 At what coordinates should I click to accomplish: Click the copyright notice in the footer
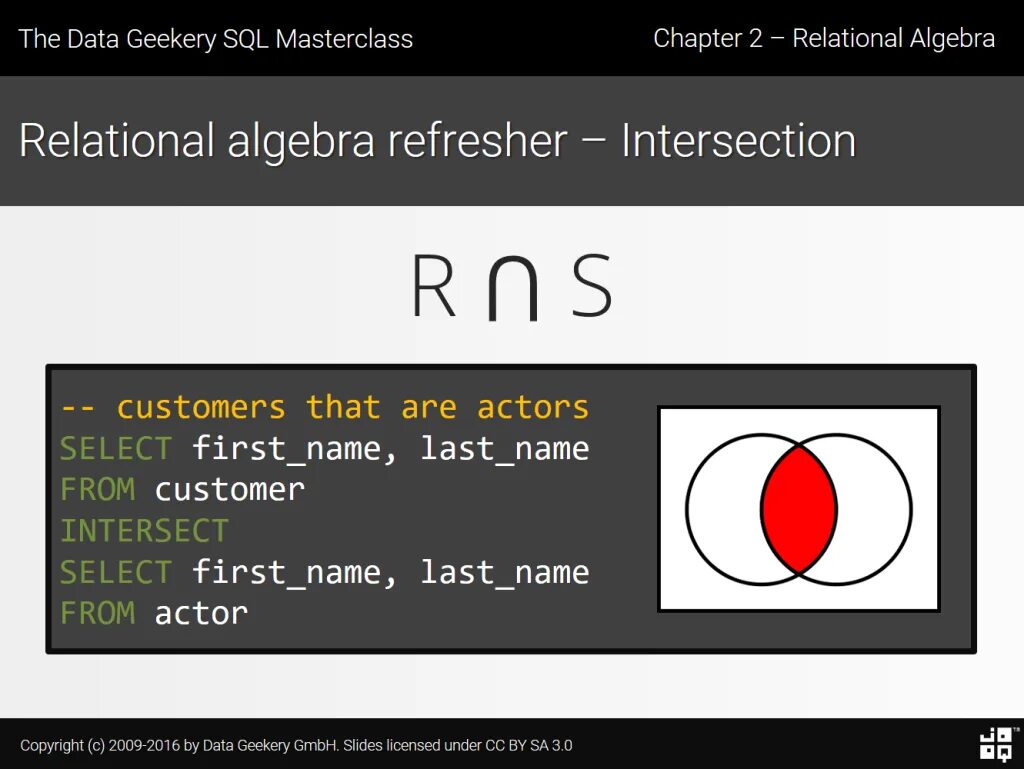(296, 745)
